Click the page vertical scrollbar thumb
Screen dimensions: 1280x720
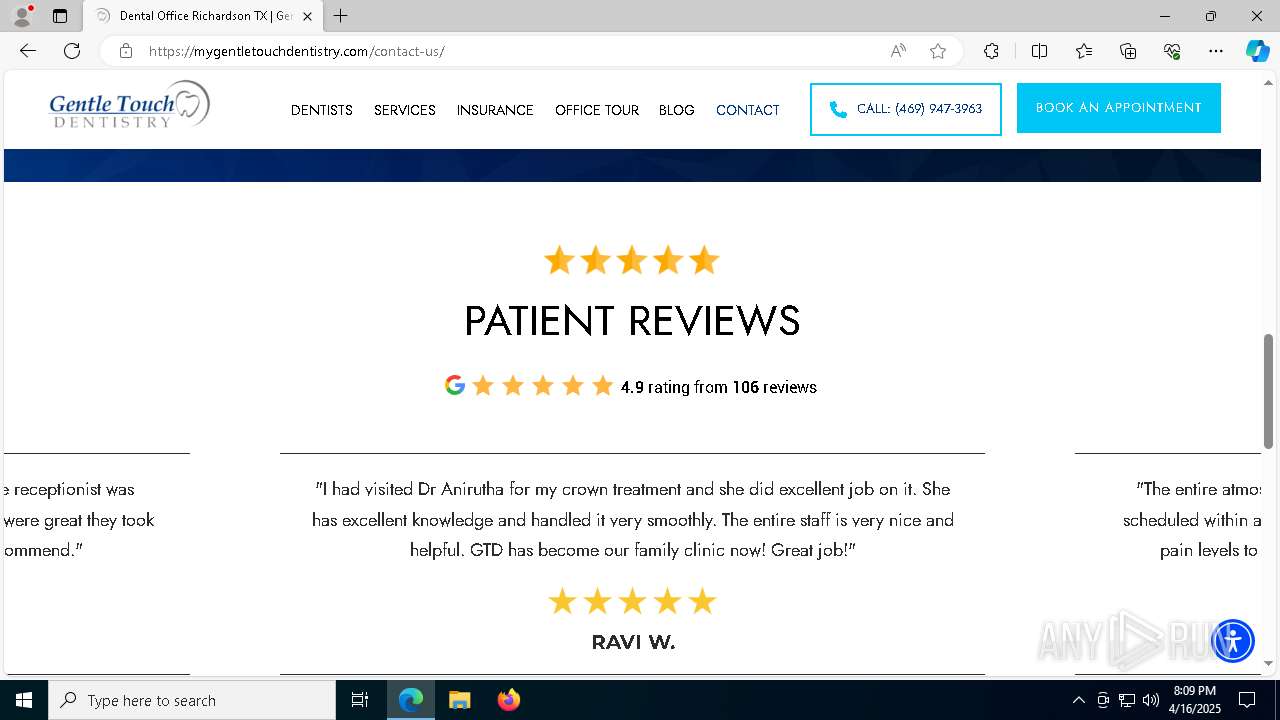click(x=1269, y=391)
